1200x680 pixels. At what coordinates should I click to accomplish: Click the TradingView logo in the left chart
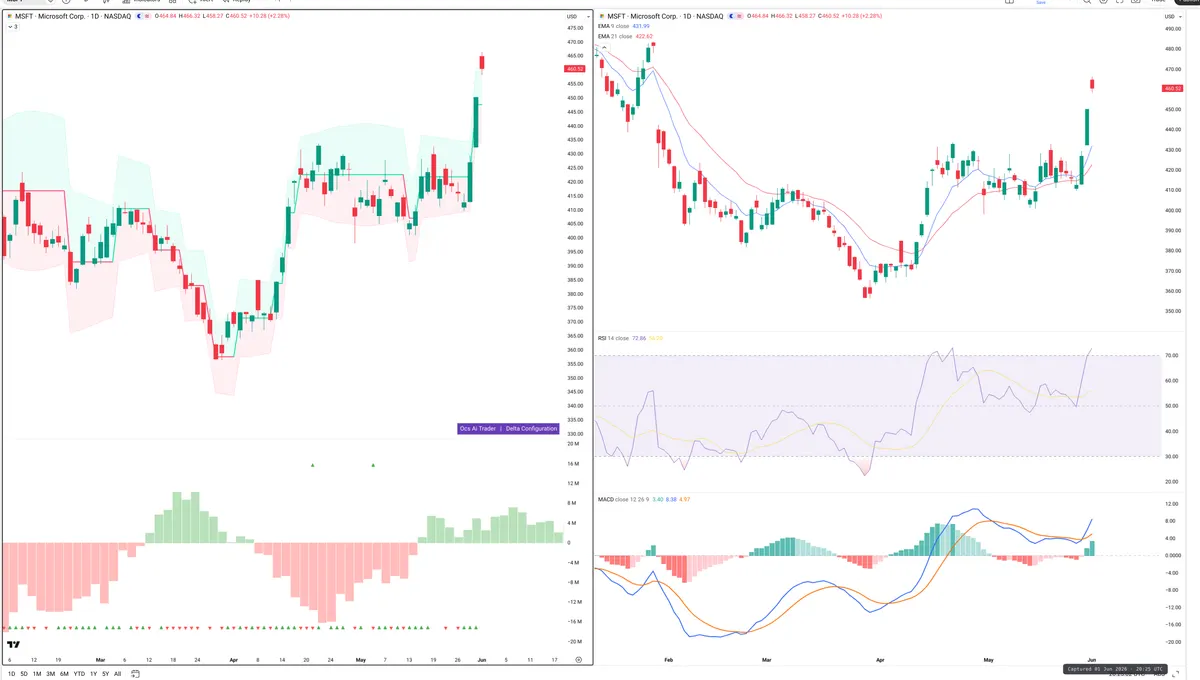coord(14,645)
